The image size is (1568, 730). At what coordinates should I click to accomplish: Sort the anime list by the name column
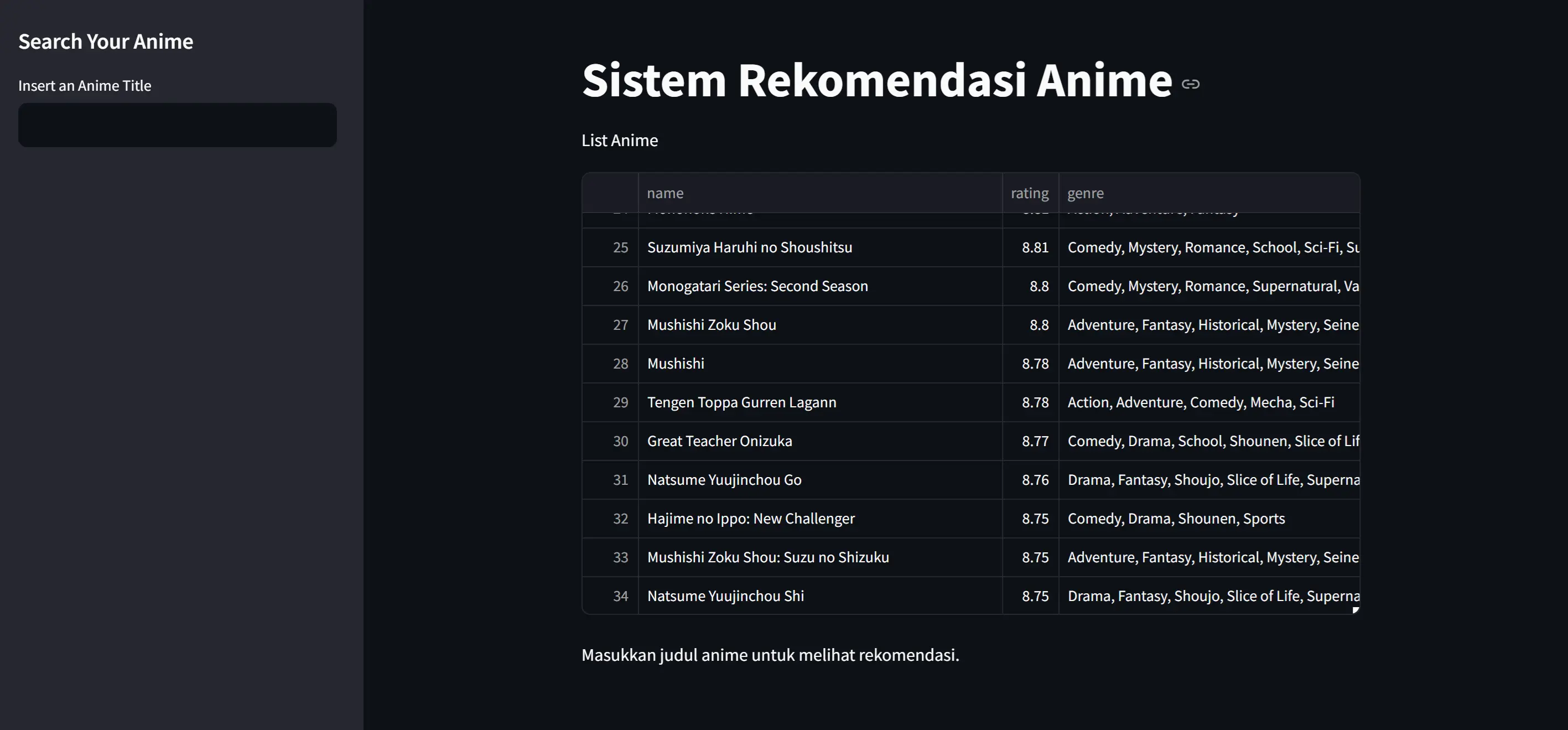coord(665,193)
